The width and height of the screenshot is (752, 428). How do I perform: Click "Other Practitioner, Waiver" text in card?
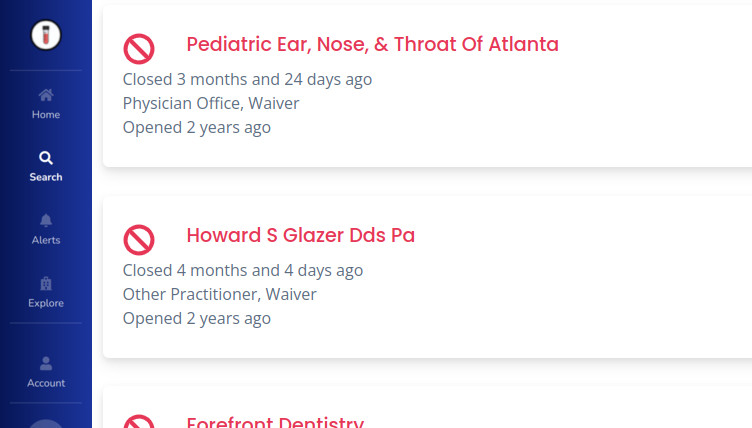(220, 294)
